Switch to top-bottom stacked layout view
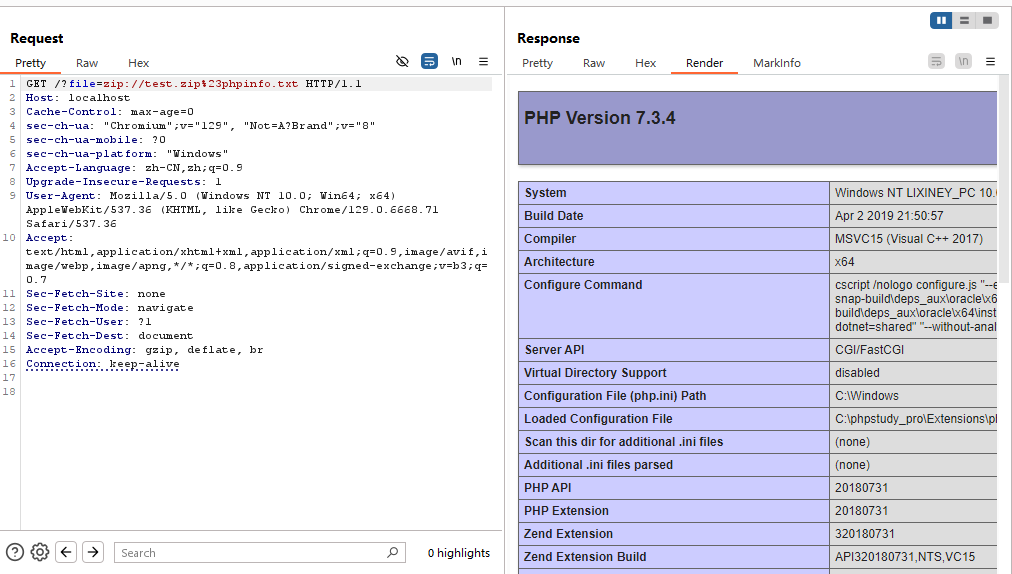 (x=964, y=20)
